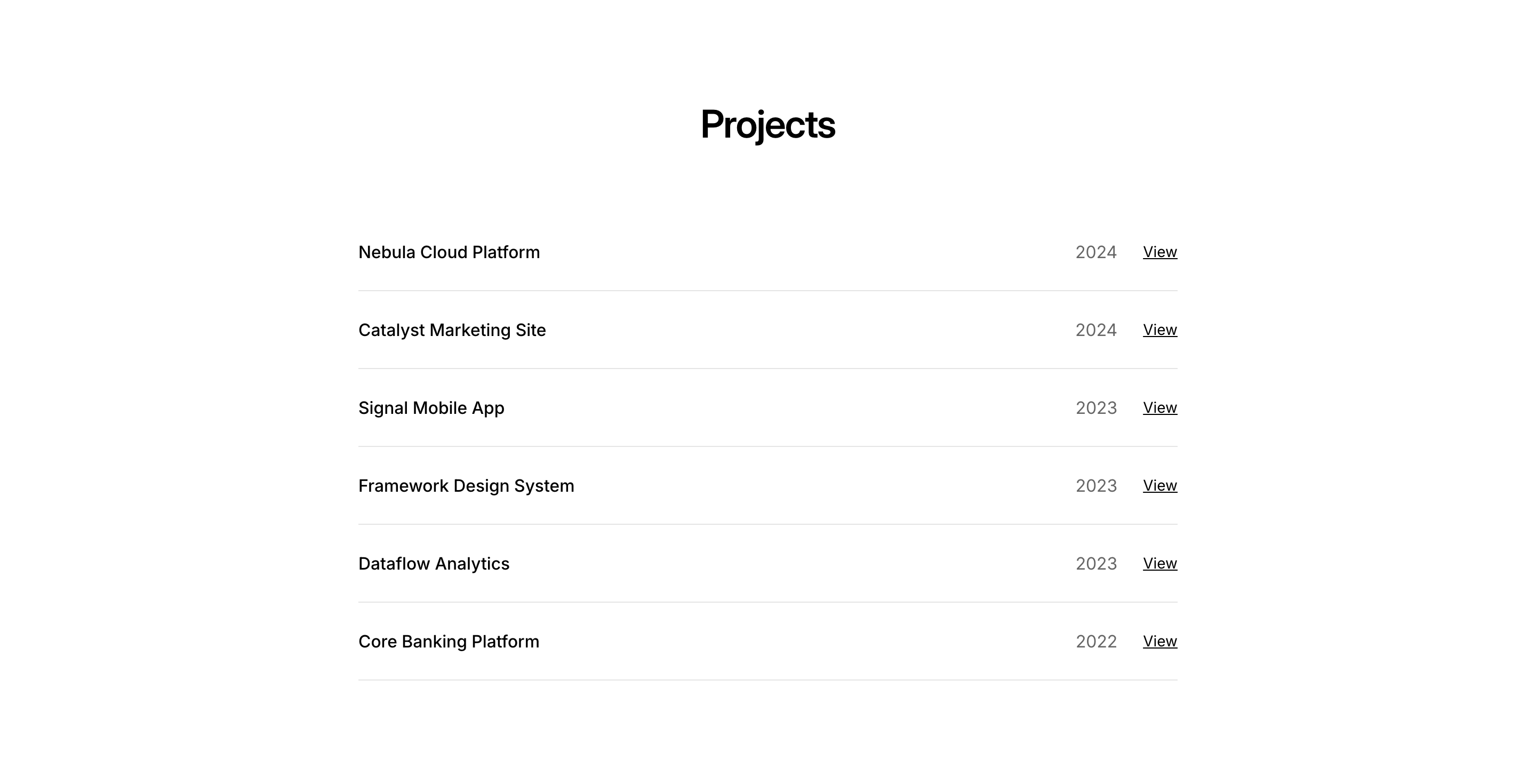The height and width of the screenshot is (784, 1536).
Task: Open View link for Signal Mobile App
Action: (x=1159, y=408)
